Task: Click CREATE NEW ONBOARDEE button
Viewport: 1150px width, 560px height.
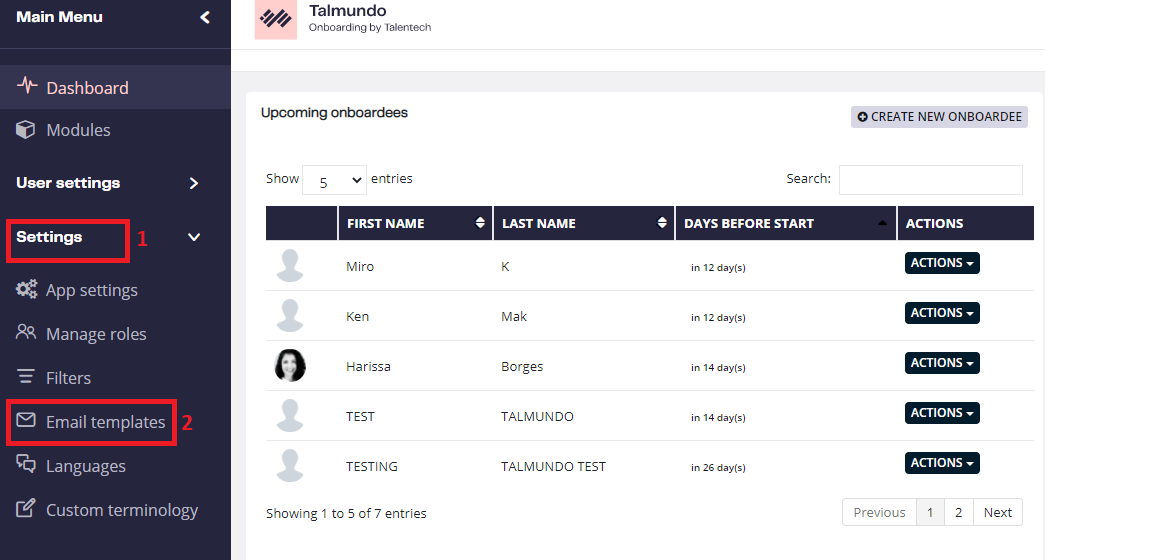Action: tap(939, 117)
